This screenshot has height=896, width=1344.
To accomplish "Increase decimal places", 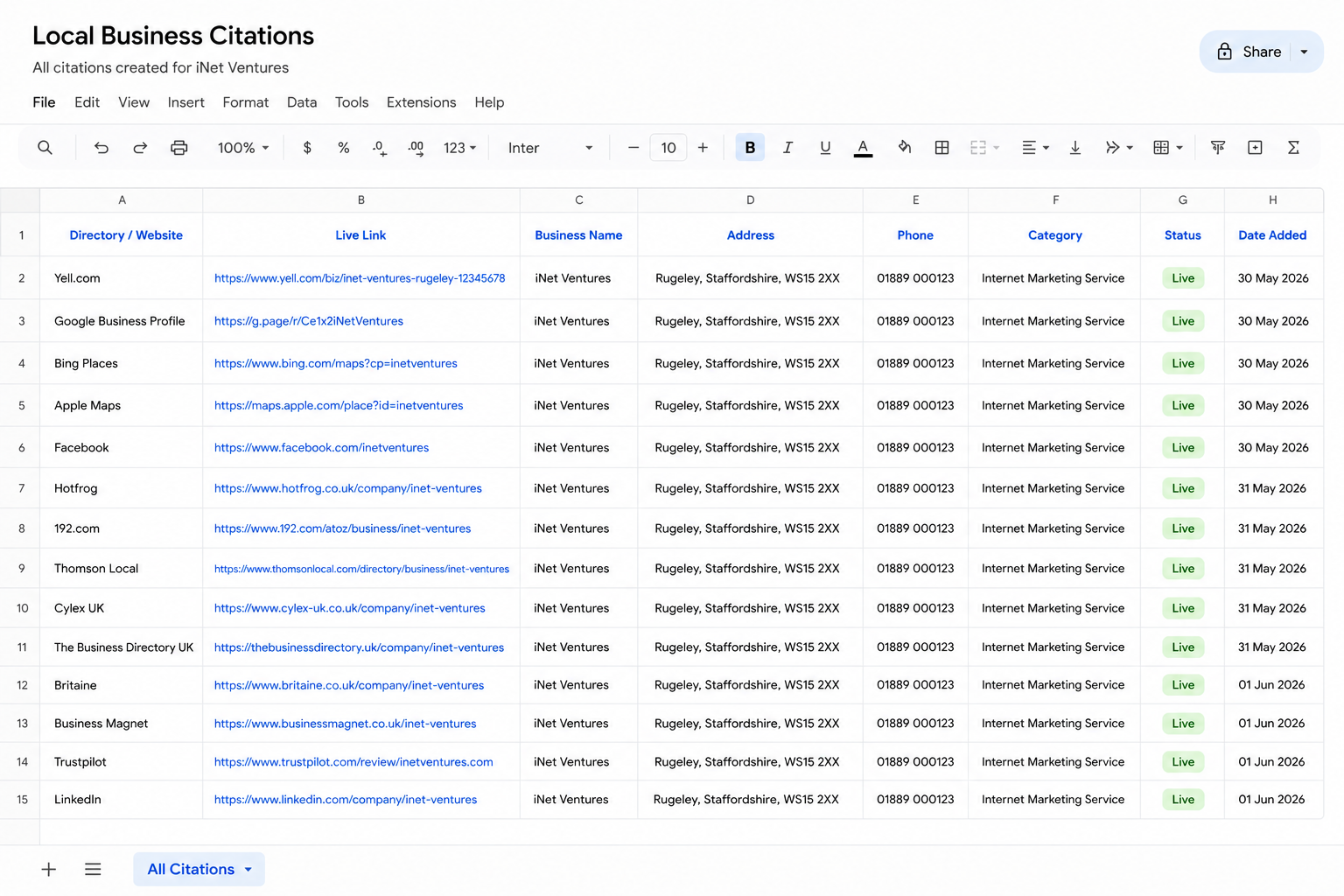I will click(416, 148).
